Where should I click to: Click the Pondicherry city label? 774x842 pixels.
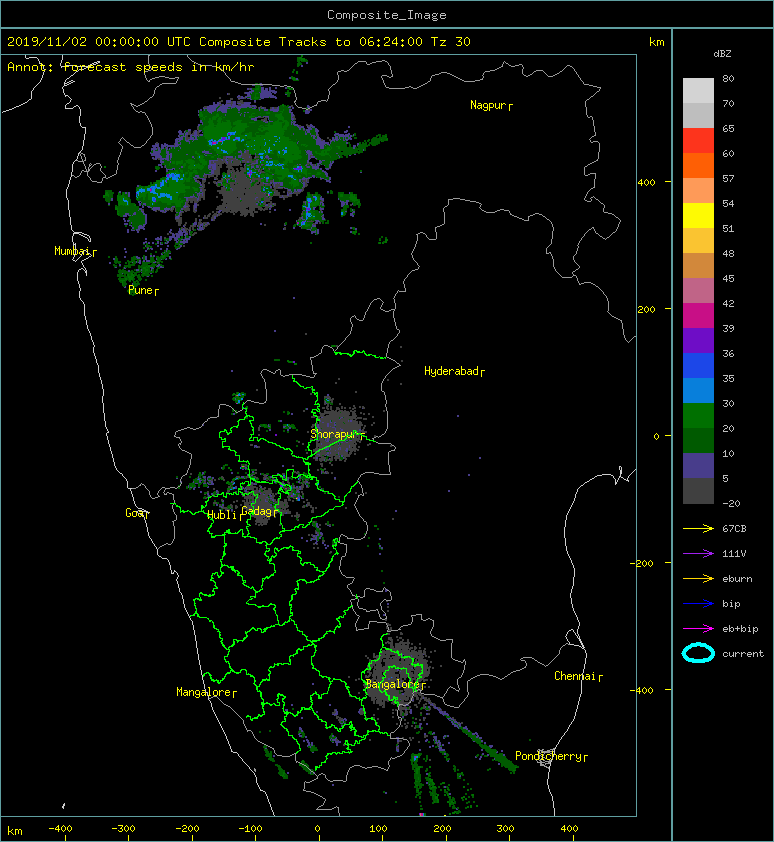(548, 756)
